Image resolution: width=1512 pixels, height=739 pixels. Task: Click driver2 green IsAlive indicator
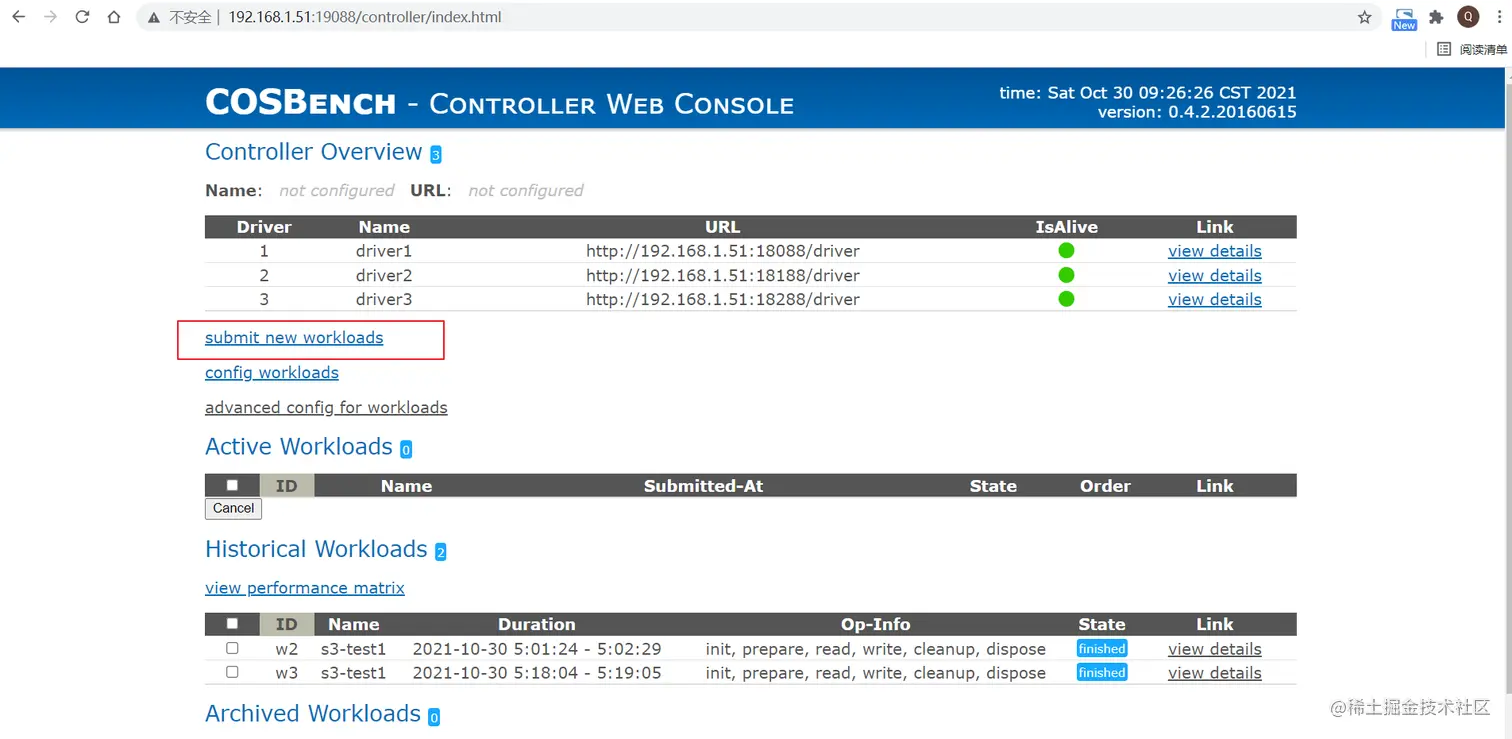(1066, 274)
